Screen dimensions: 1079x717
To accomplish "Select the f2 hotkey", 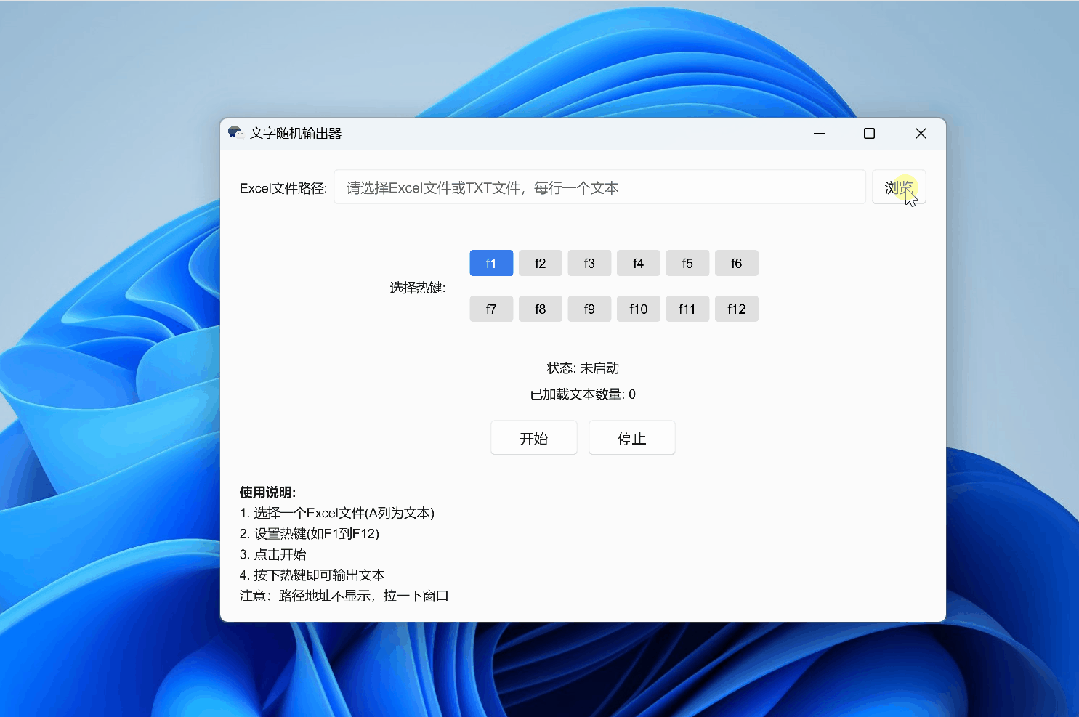I will (540, 262).
